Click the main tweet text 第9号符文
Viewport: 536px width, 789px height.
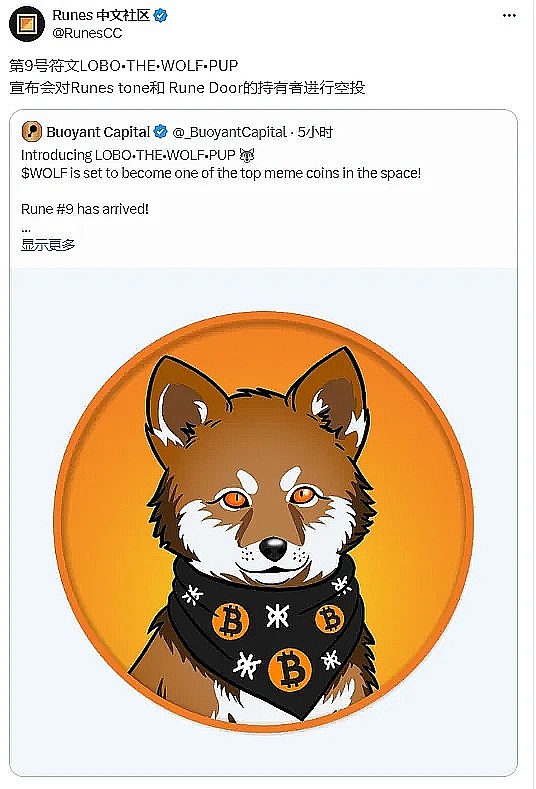tap(44, 65)
